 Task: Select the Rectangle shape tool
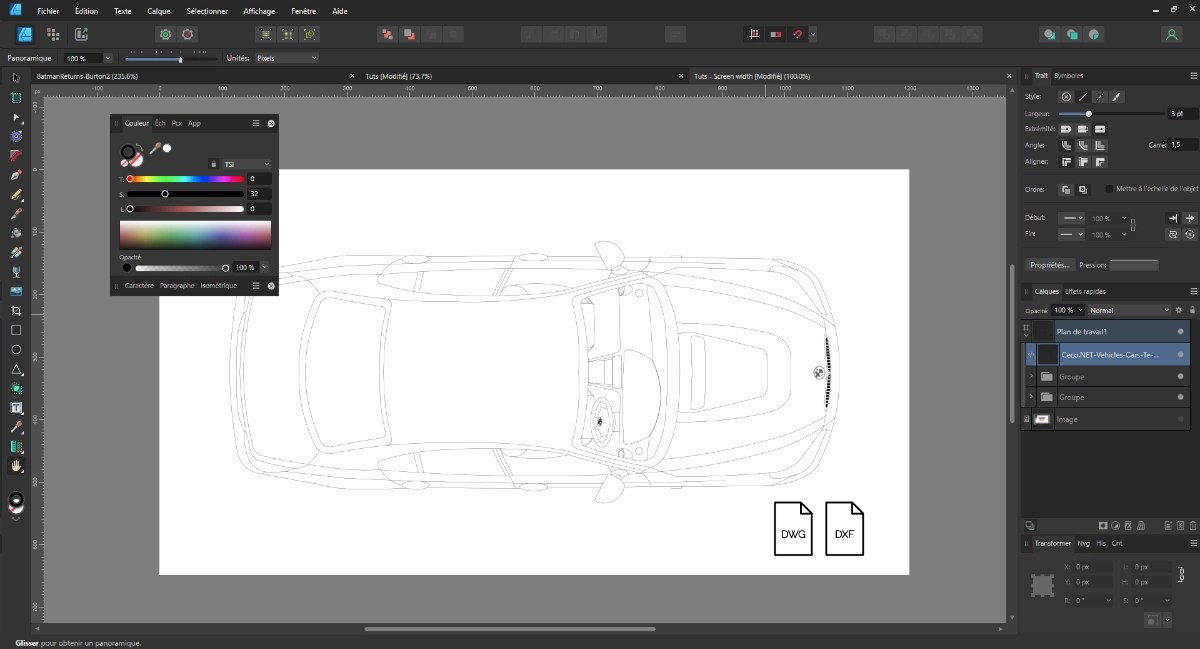point(16,330)
